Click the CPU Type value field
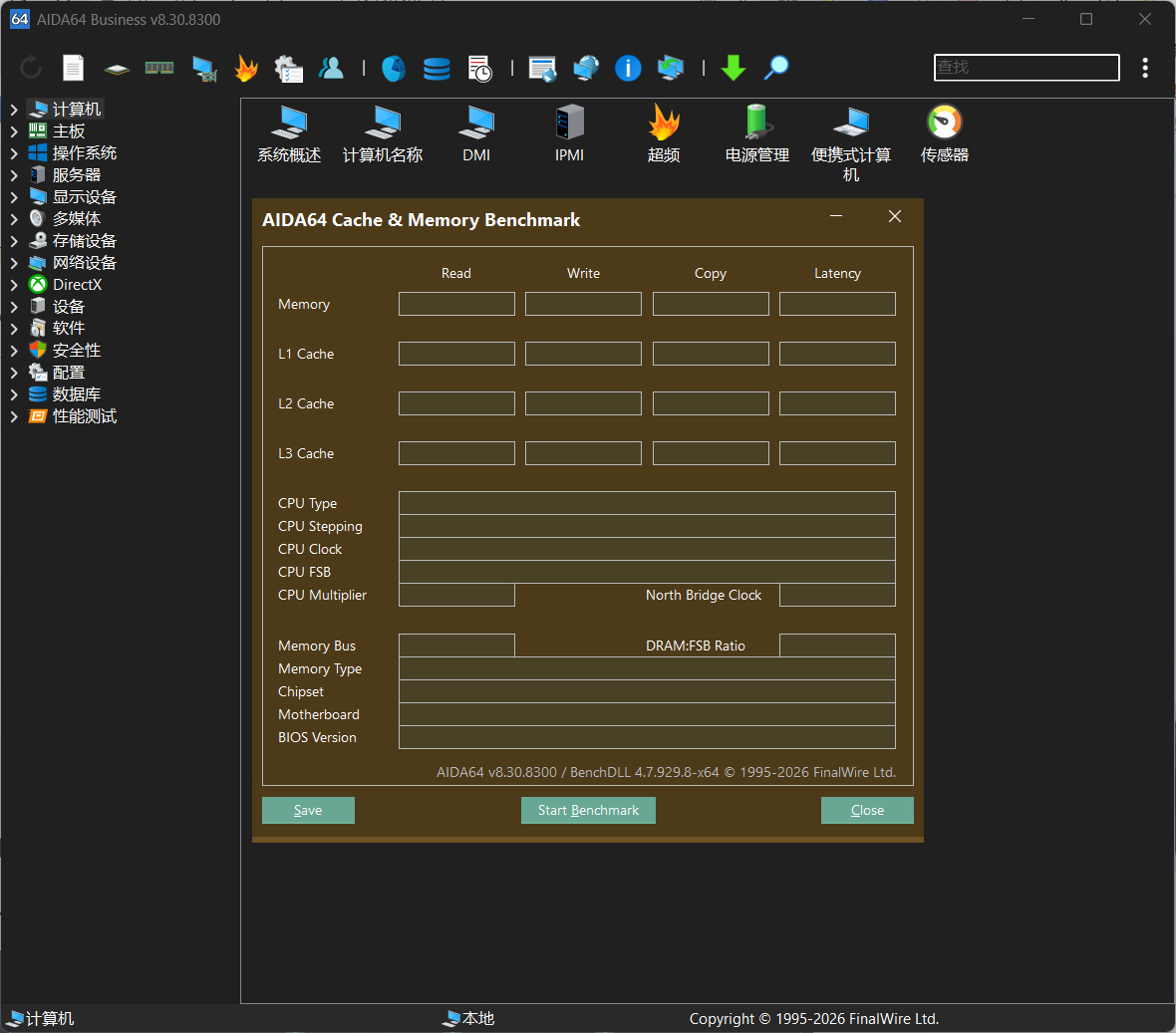The image size is (1176, 1033). pyautogui.click(x=647, y=503)
